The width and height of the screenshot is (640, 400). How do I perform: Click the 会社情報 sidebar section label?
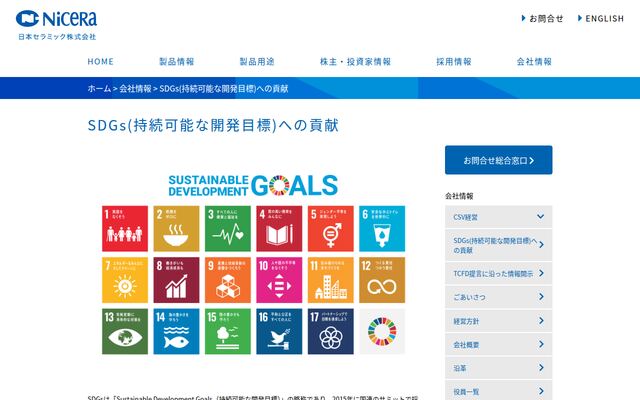(459, 196)
